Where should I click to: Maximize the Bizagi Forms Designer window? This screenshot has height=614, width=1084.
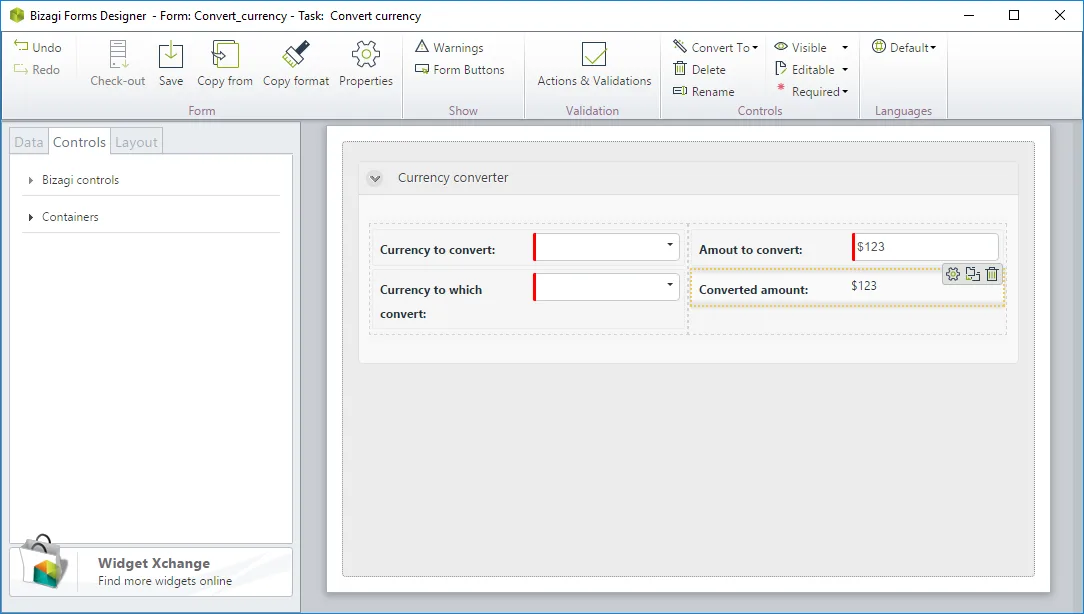[x=1014, y=15]
